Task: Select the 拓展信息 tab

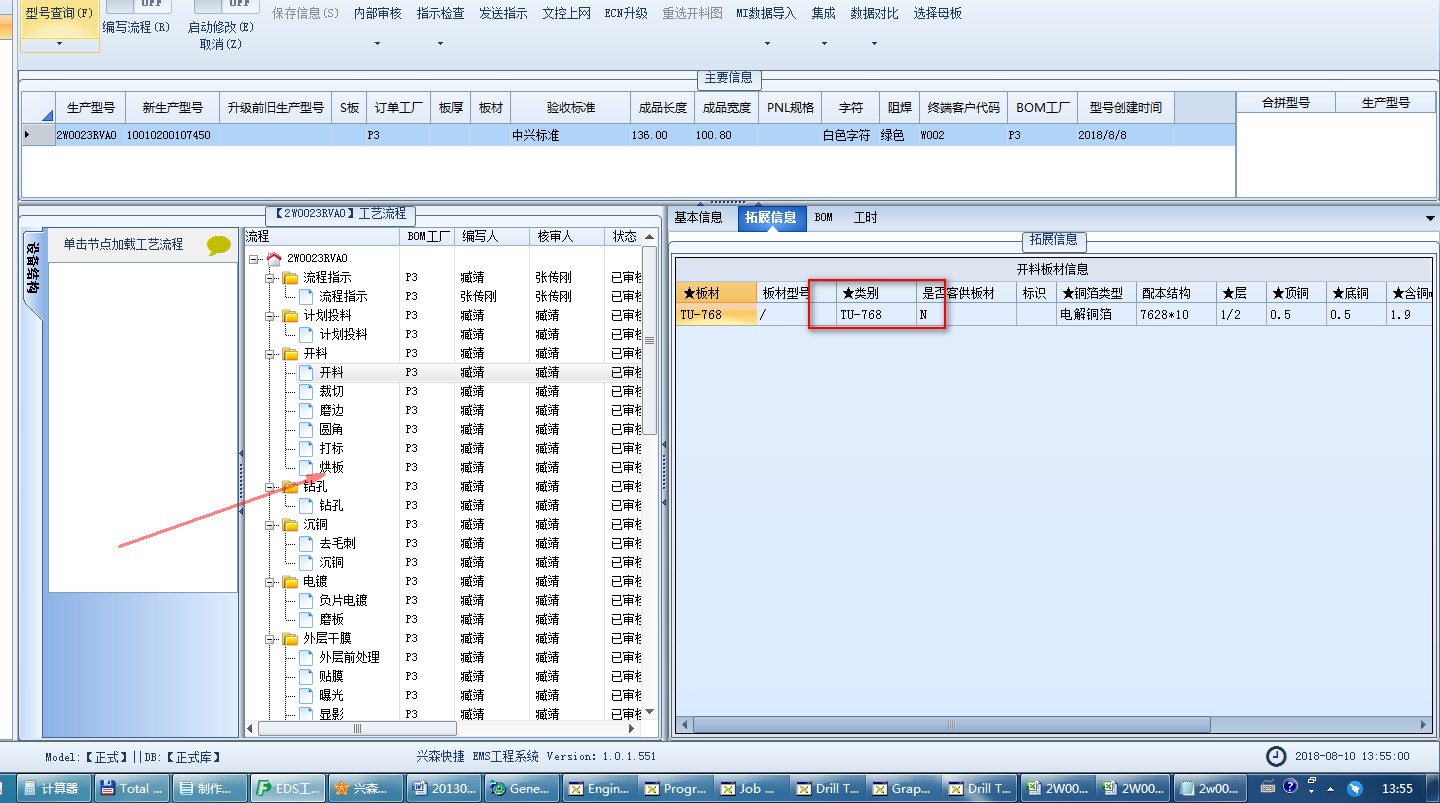Action: click(x=771, y=217)
